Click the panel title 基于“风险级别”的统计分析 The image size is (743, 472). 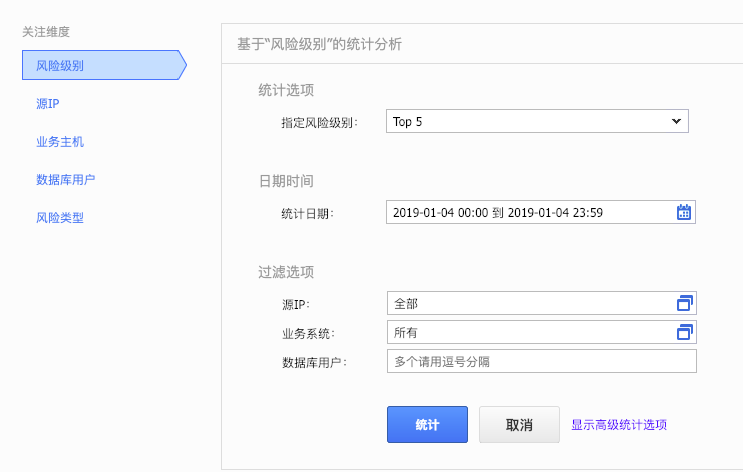click(320, 45)
